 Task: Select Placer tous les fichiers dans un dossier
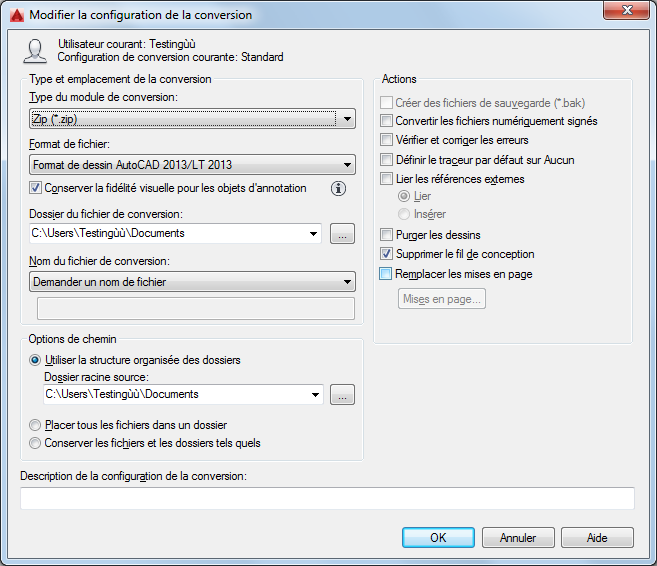coord(35,425)
